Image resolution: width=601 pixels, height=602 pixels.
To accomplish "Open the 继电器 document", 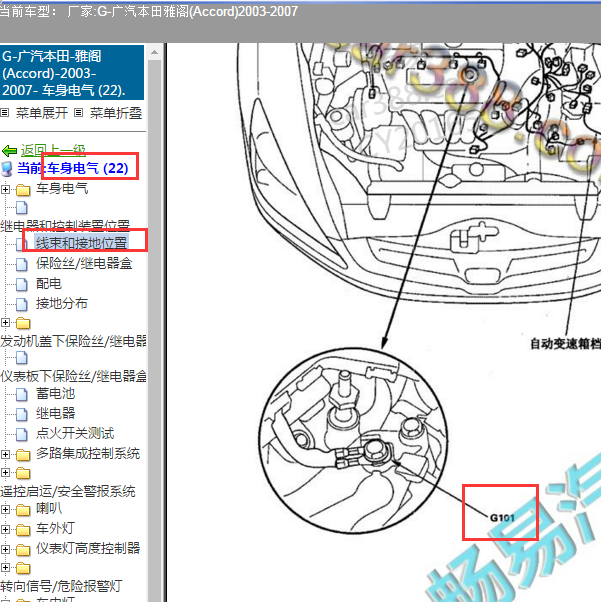I will click(55, 413).
